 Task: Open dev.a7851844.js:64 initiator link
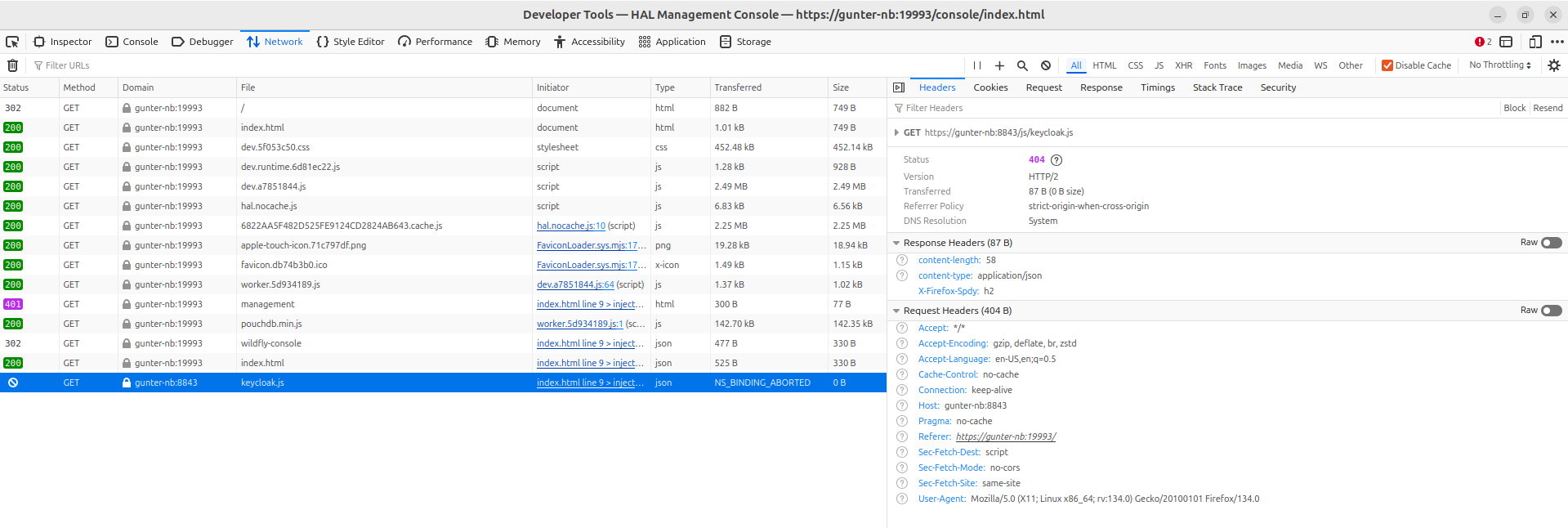pos(575,284)
